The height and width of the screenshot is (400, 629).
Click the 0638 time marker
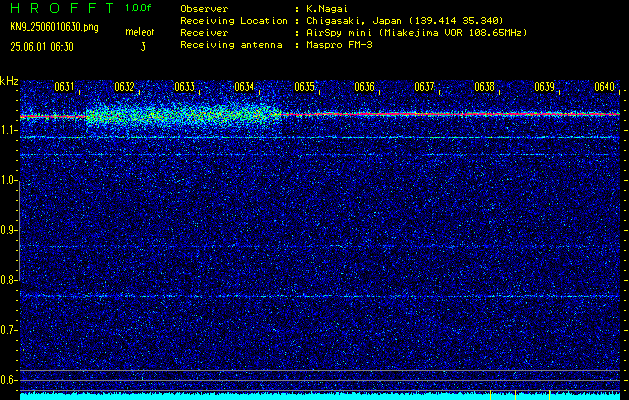[484, 87]
